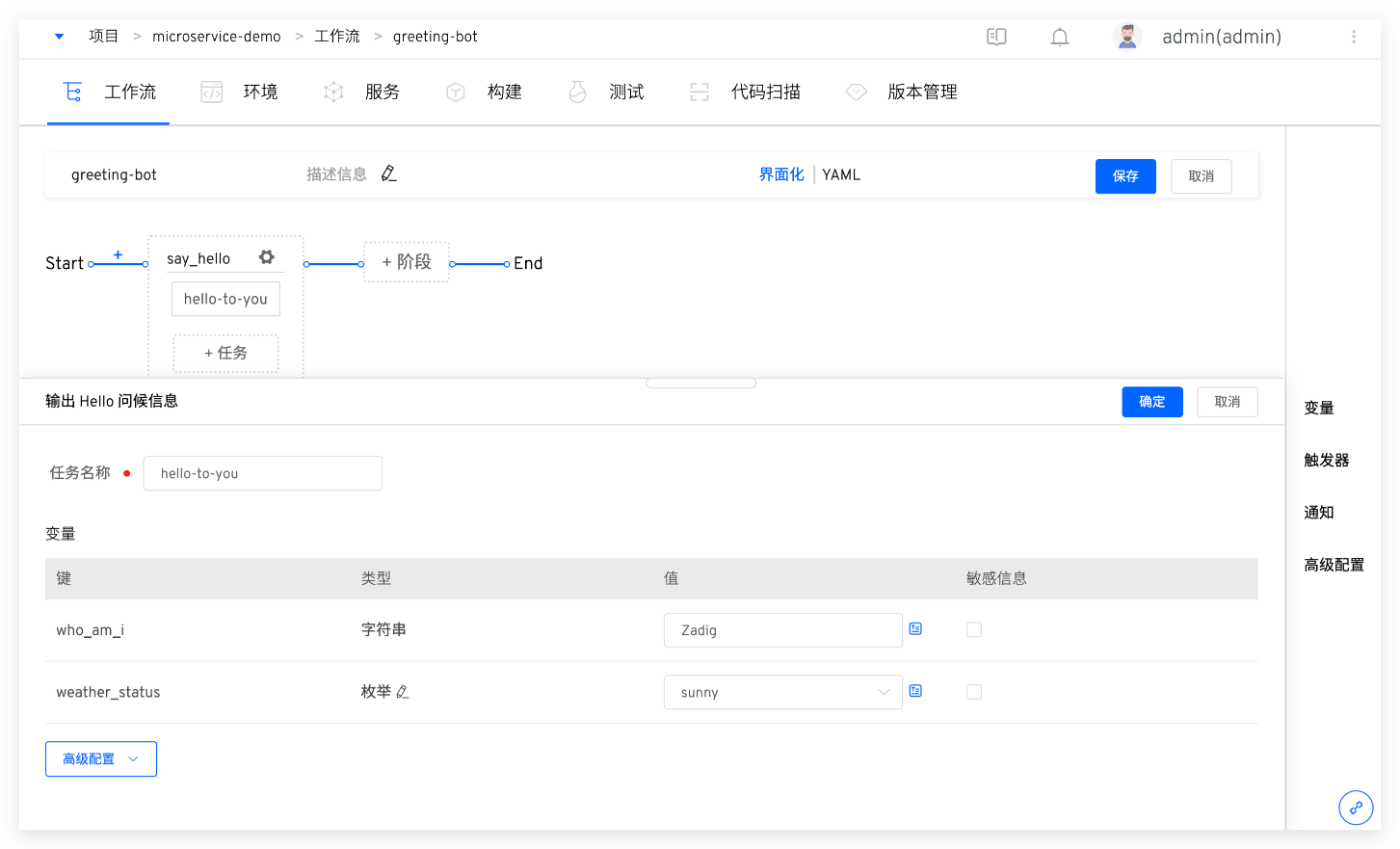Switch workflow editor to YAML mode
This screenshot has height=849, width=1400.
839,174
